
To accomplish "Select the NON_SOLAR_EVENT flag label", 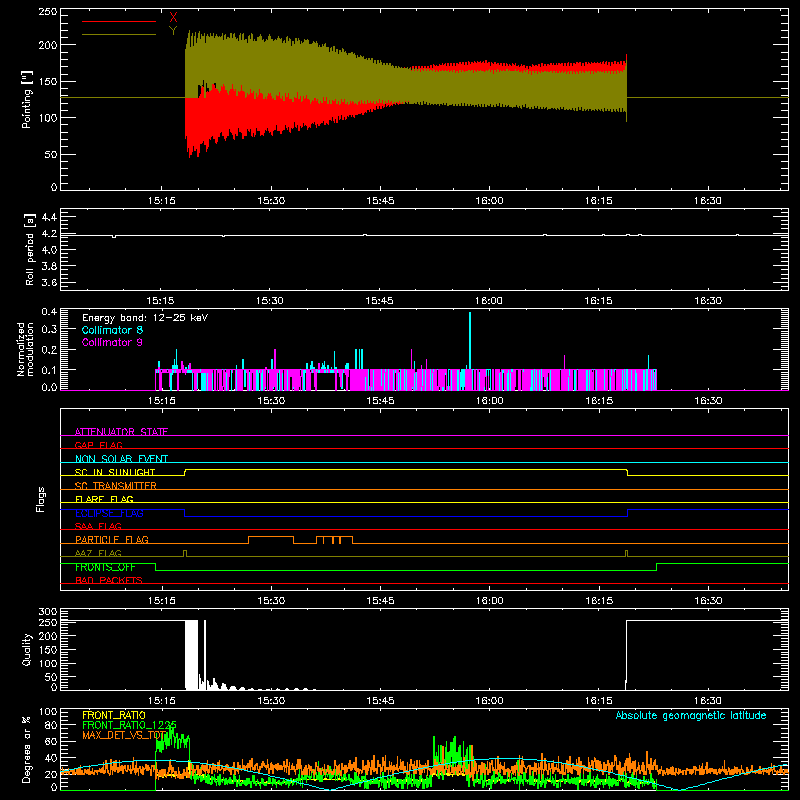I will [121, 459].
